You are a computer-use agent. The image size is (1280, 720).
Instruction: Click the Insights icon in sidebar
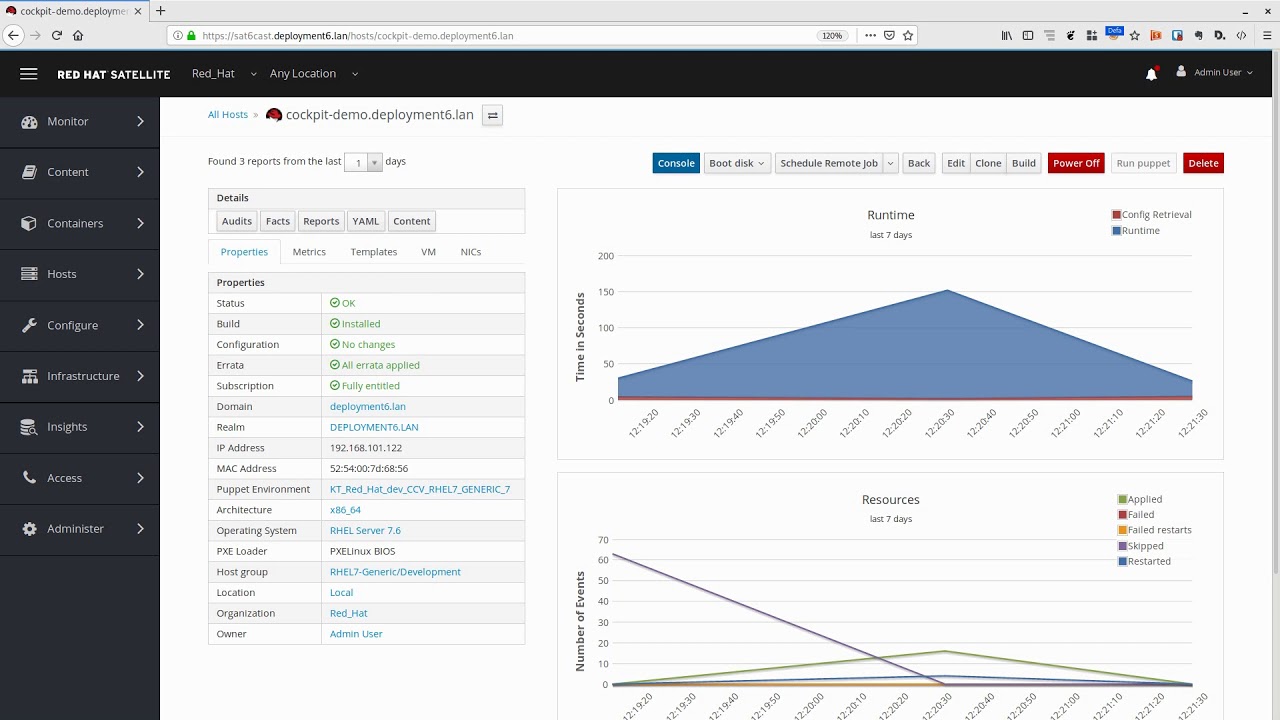click(x=29, y=427)
